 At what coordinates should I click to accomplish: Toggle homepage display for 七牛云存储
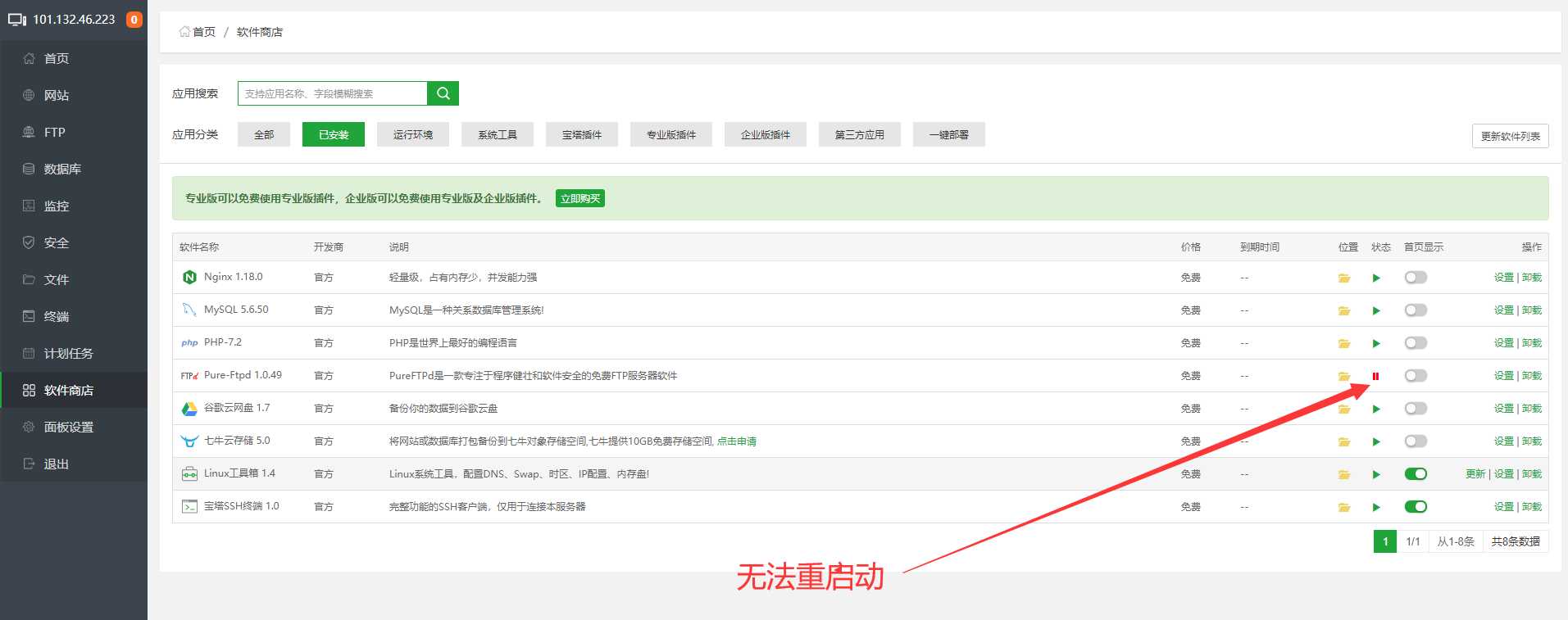pos(1416,441)
